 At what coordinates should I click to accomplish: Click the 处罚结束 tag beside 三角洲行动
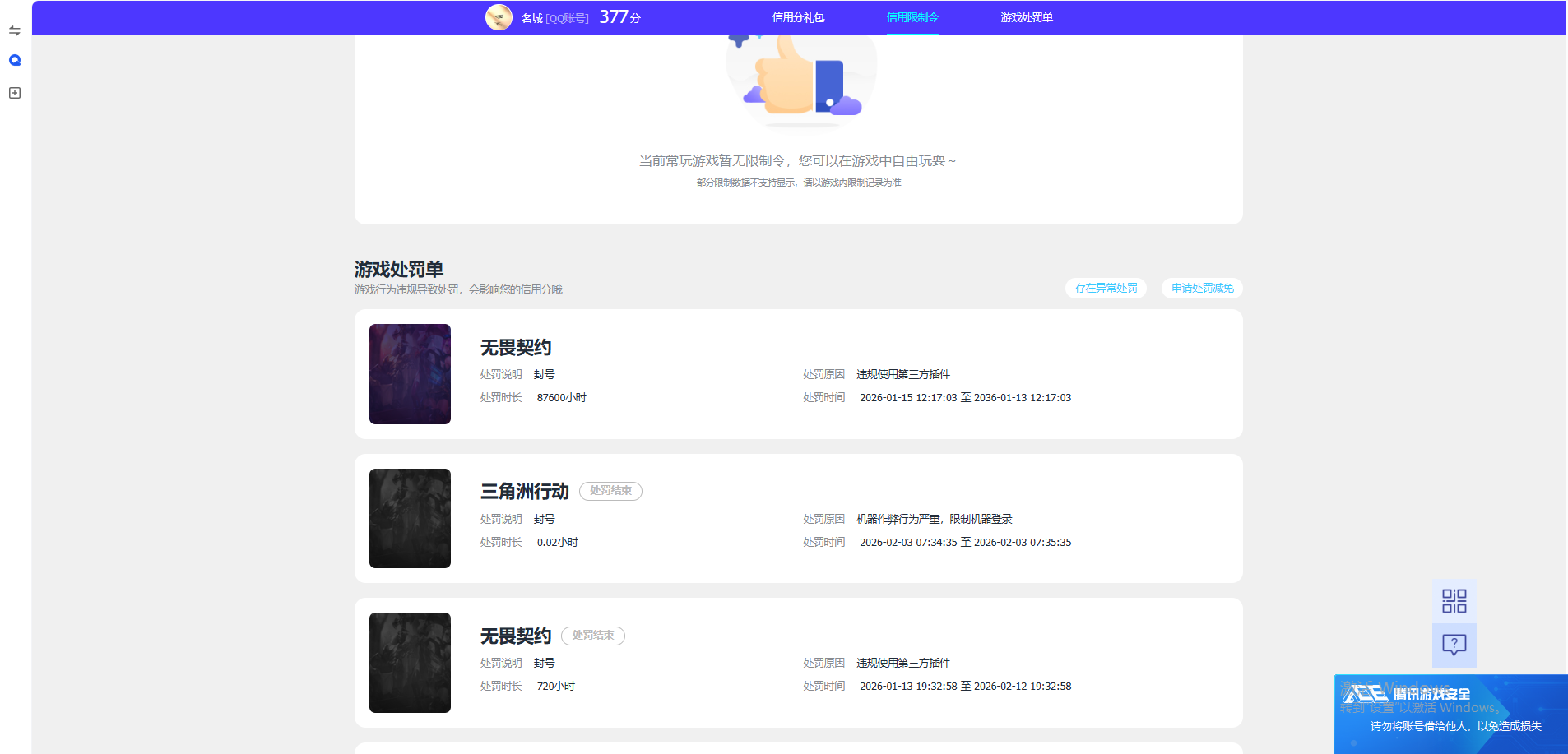(x=610, y=491)
